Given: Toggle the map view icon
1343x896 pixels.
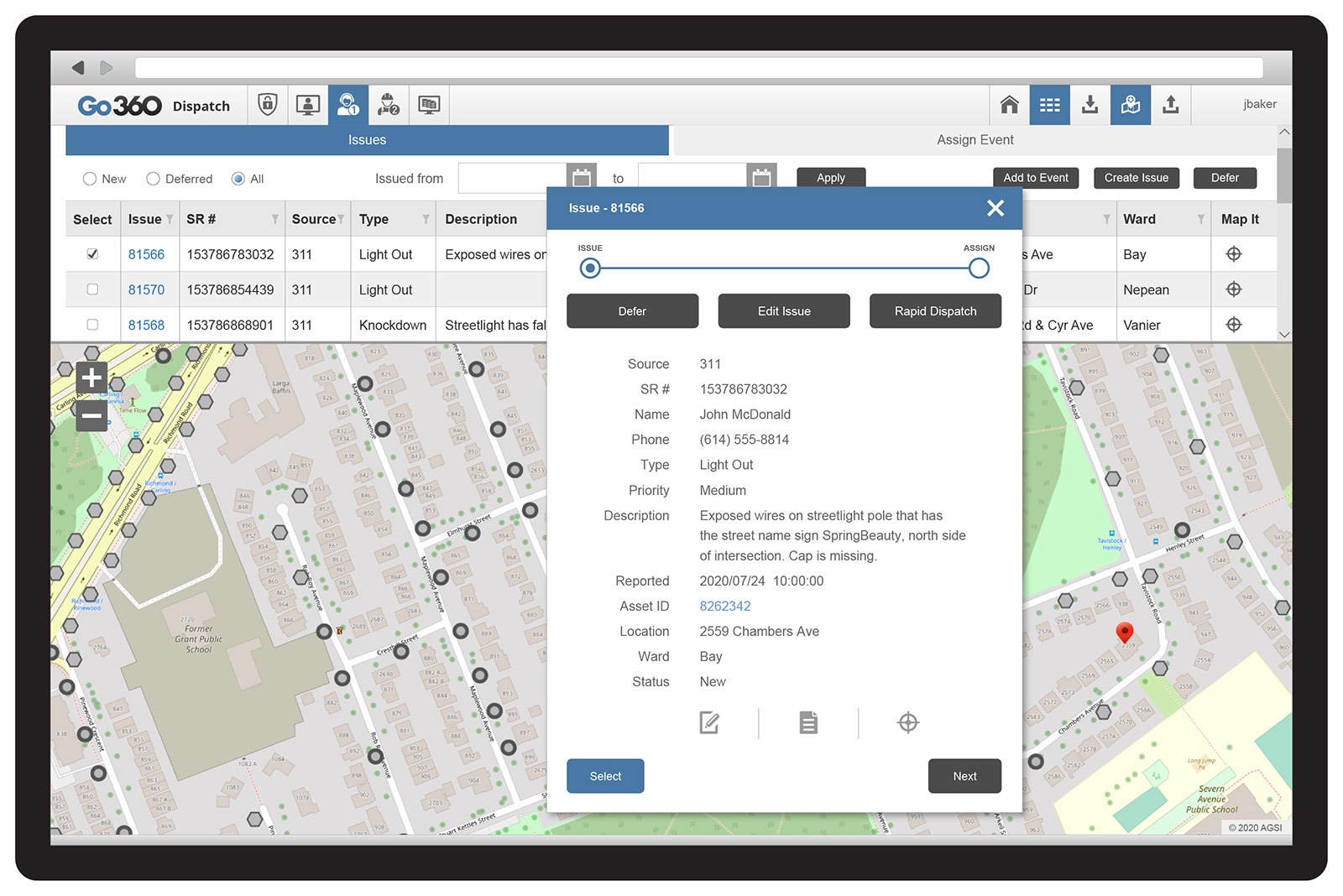Looking at the screenshot, I should 1130,105.
